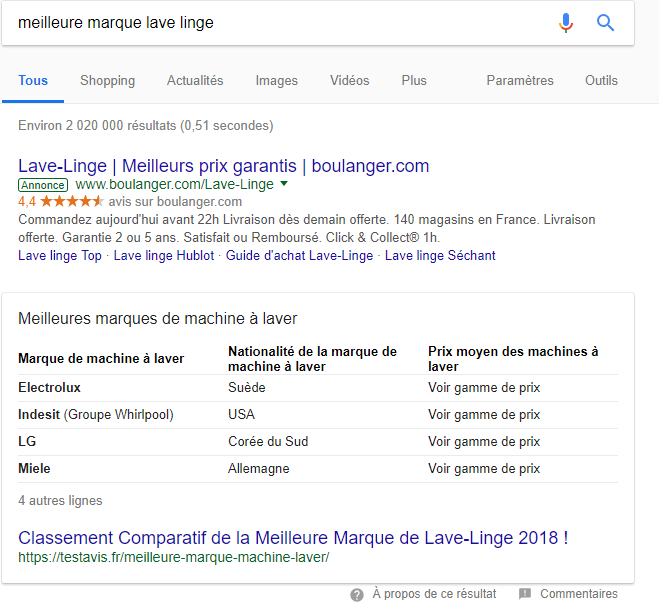
Task: Click the 'À propos de ce résultat' link
Action: (x=434, y=594)
